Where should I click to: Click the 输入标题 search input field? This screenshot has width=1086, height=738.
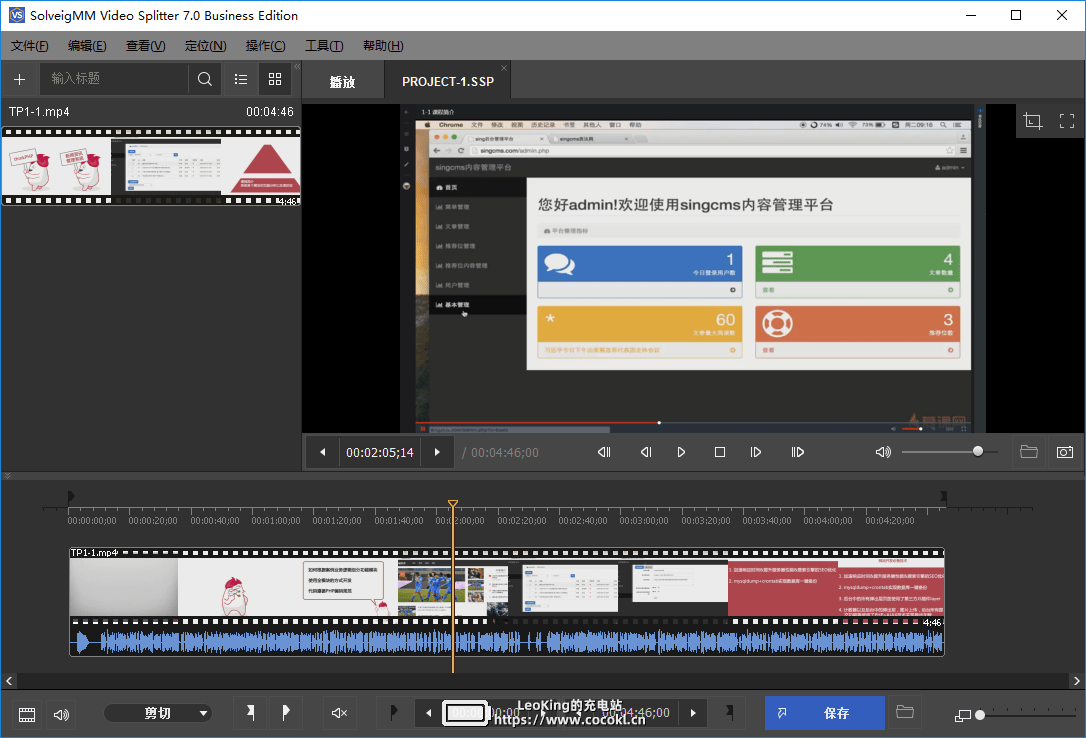[x=114, y=79]
